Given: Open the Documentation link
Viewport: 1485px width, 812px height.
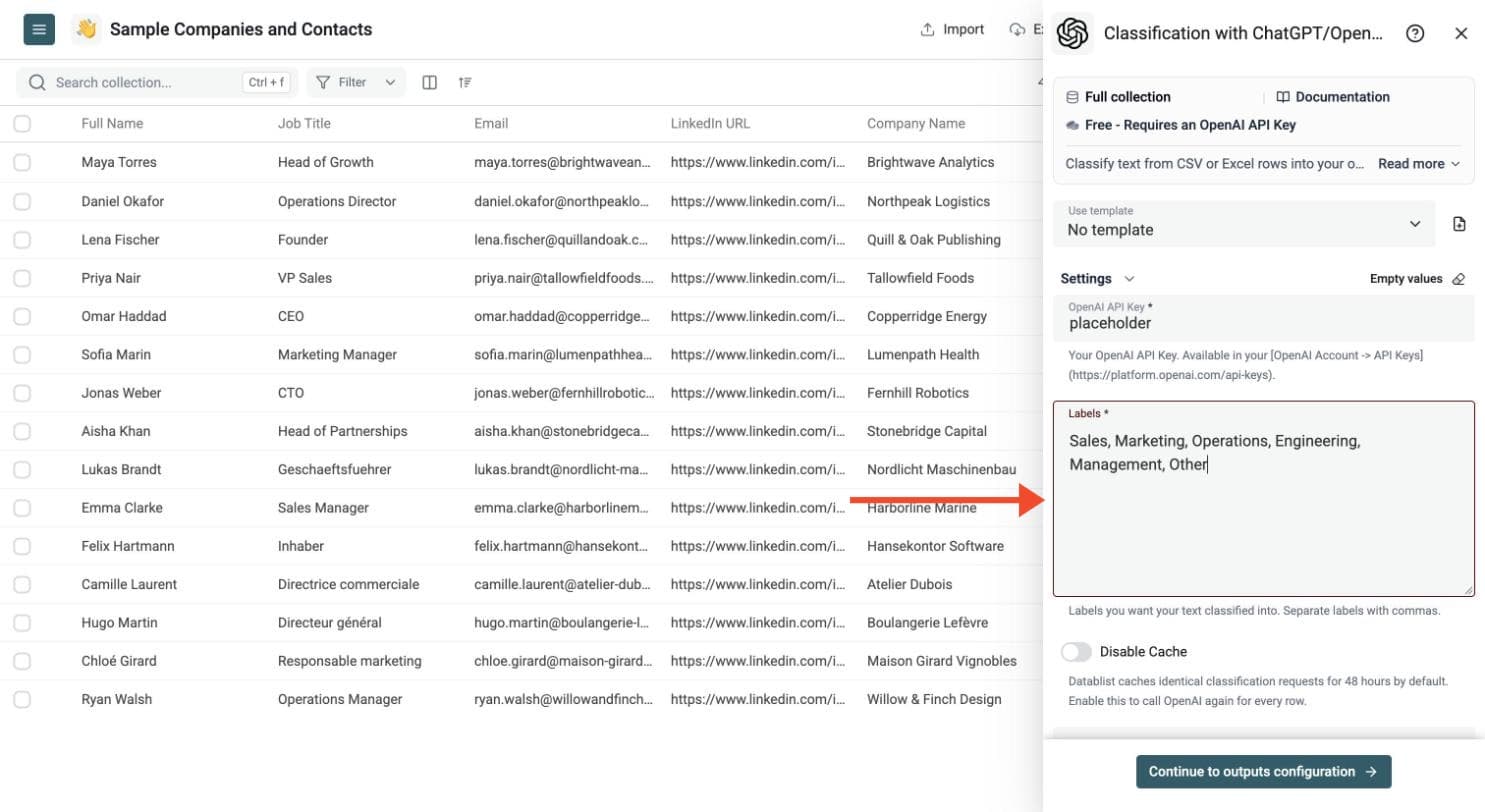Looking at the screenshot, I should [1333, 97].
